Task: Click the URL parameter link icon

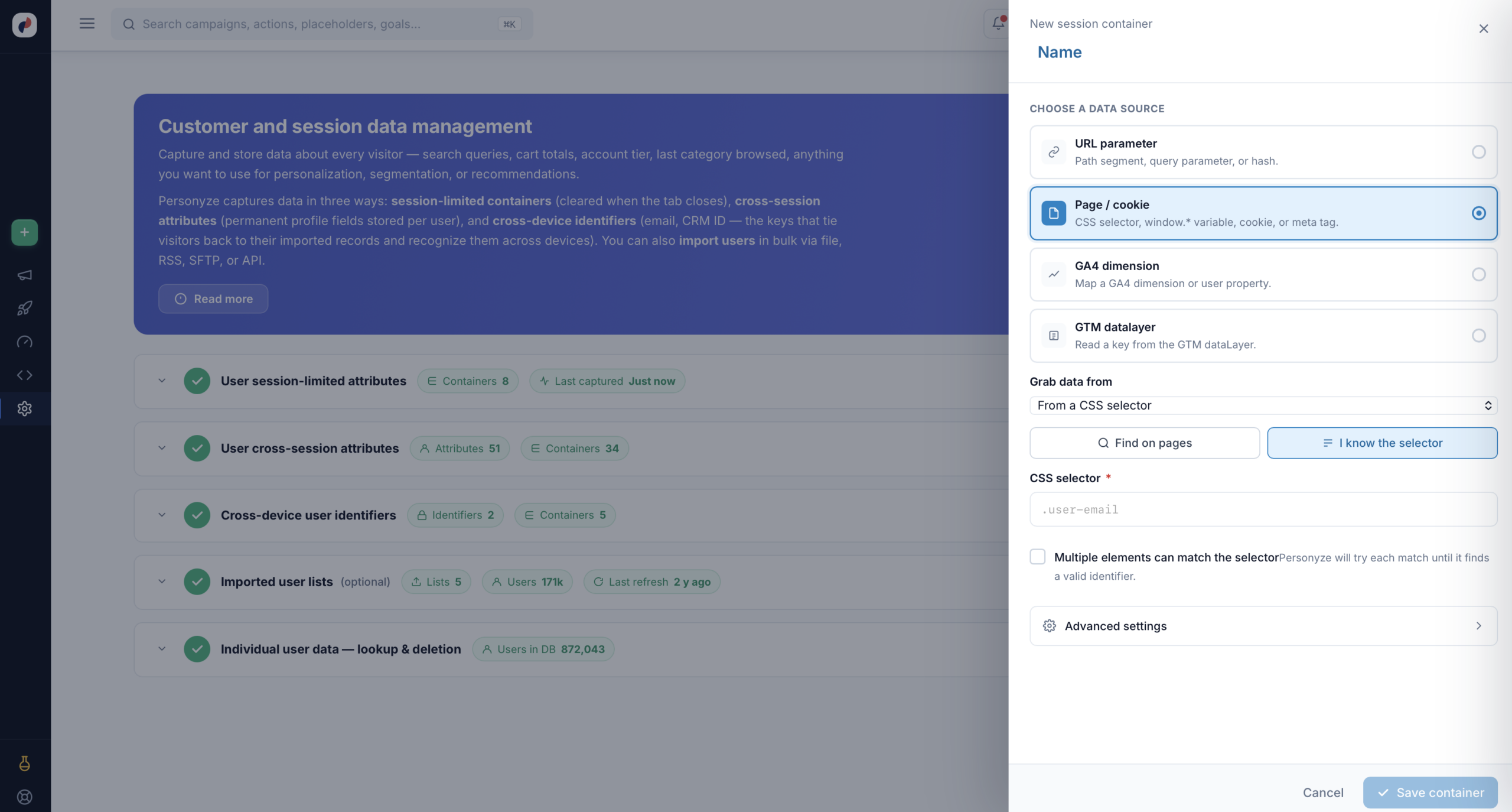Action: pos(1054,152)
